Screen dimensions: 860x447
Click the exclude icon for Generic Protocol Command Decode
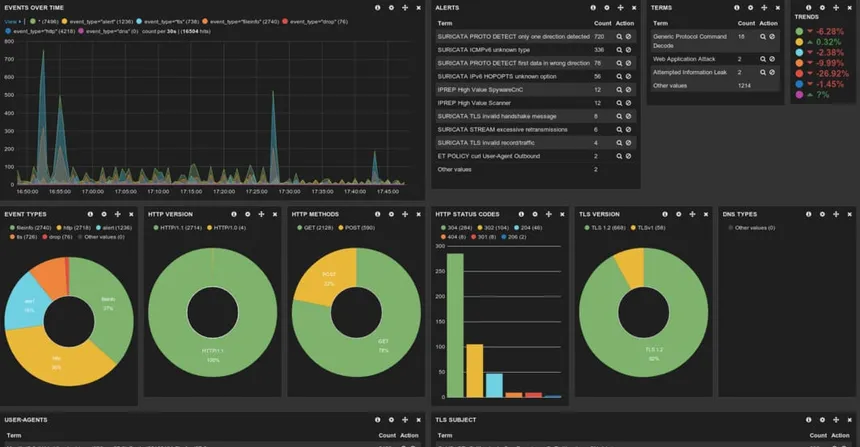[x=772, y=36]
